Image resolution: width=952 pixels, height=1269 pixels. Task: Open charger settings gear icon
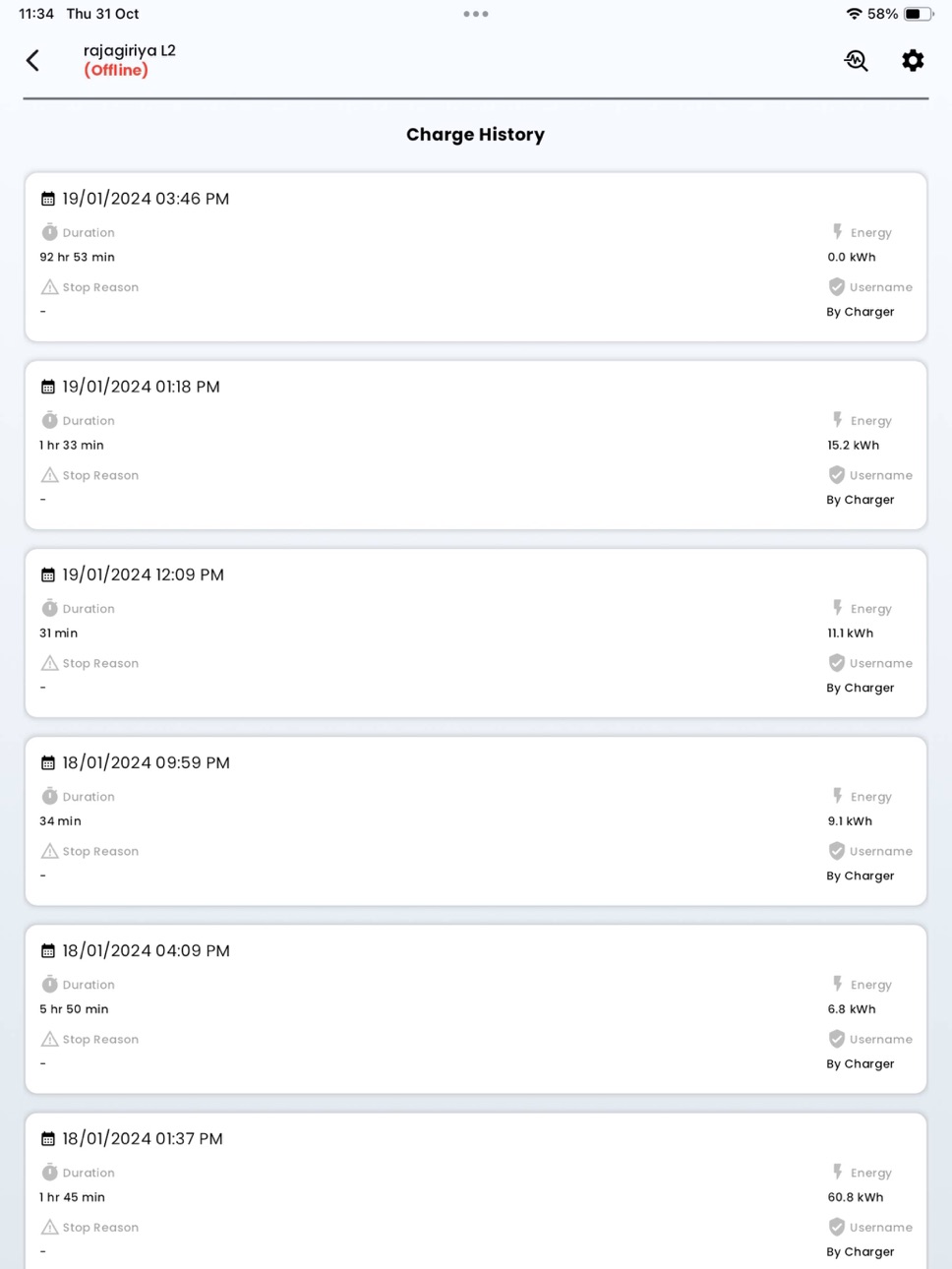click(x=913, y=61)
